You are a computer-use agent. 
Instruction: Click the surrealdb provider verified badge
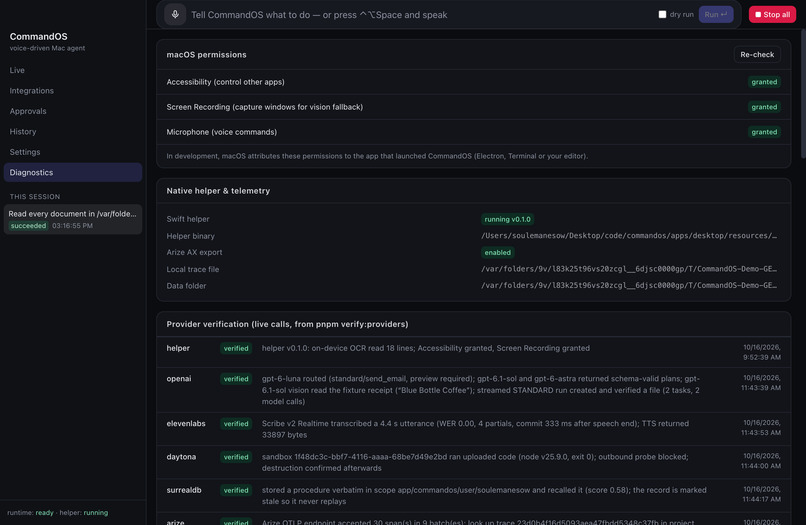point(236,490)
